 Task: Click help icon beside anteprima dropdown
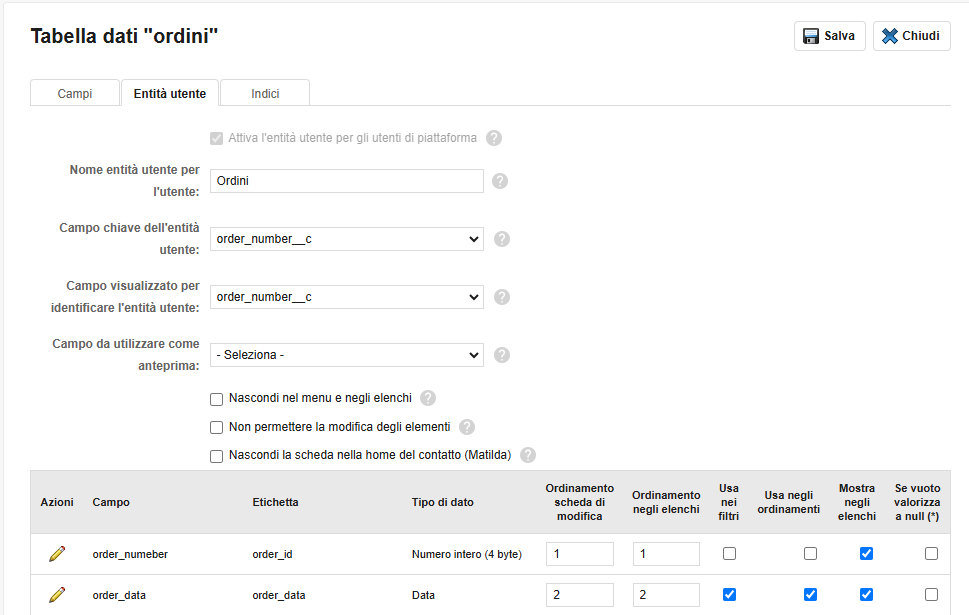point(502,355)
